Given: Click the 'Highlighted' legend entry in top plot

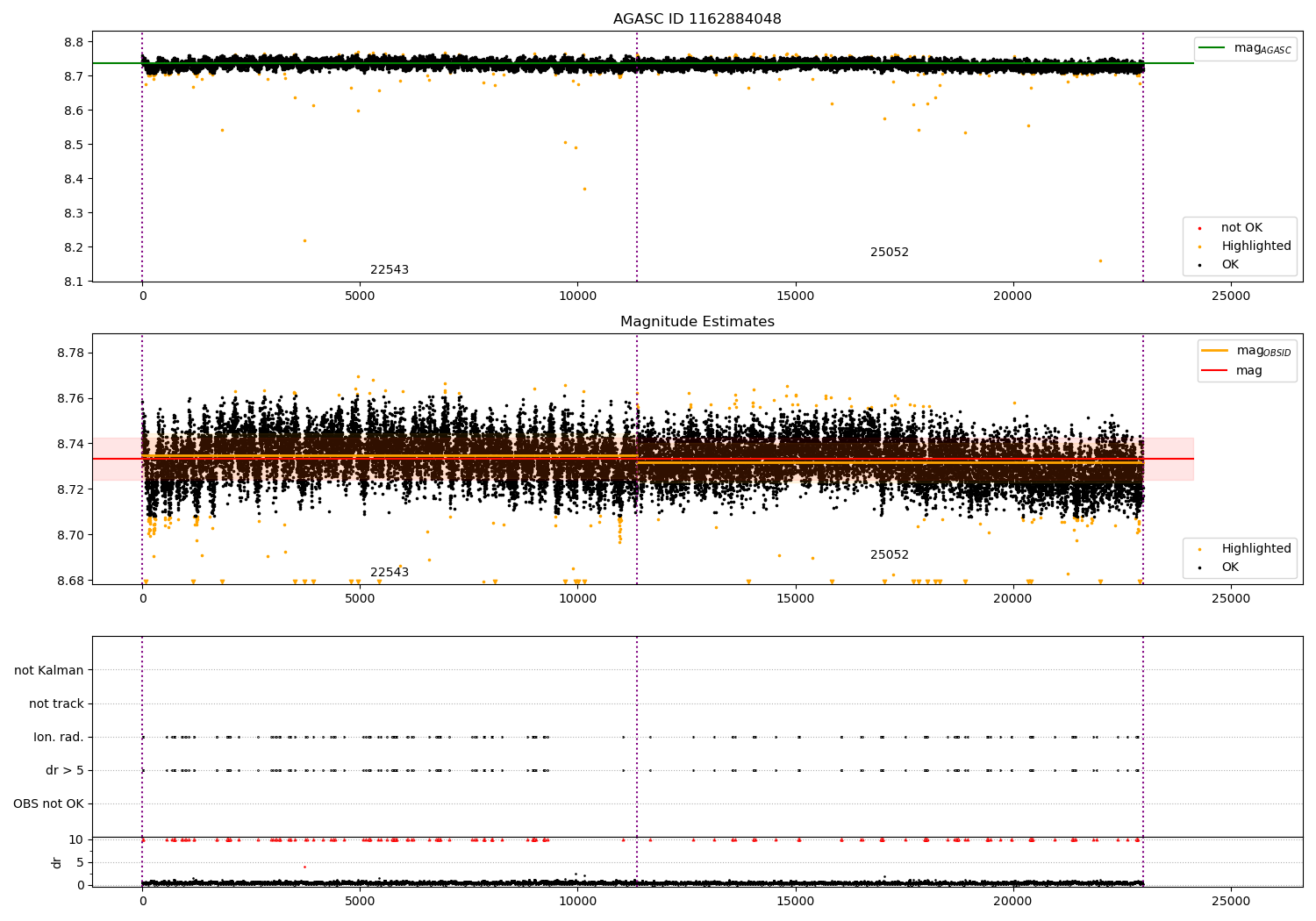Looking at the screenshot, I should click(x=1246, y=246).
